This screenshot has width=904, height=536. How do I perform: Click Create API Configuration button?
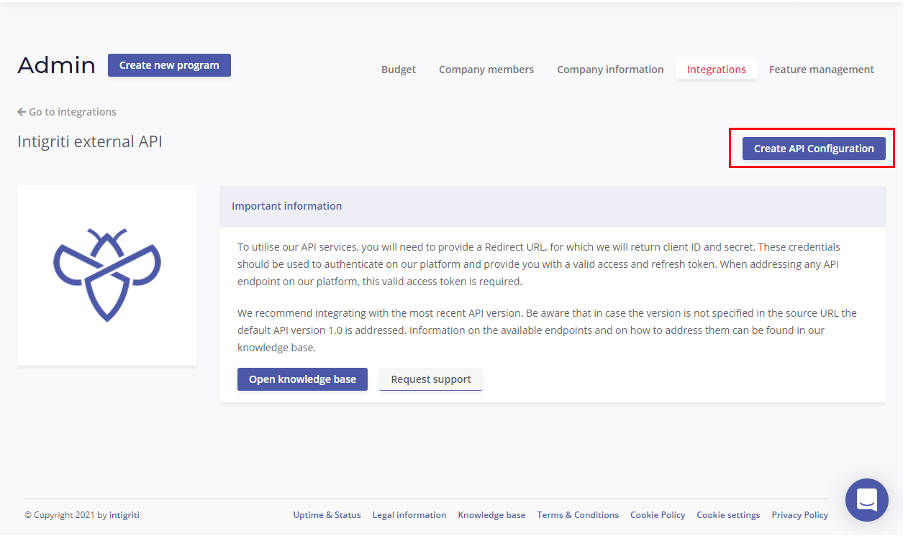813,148
